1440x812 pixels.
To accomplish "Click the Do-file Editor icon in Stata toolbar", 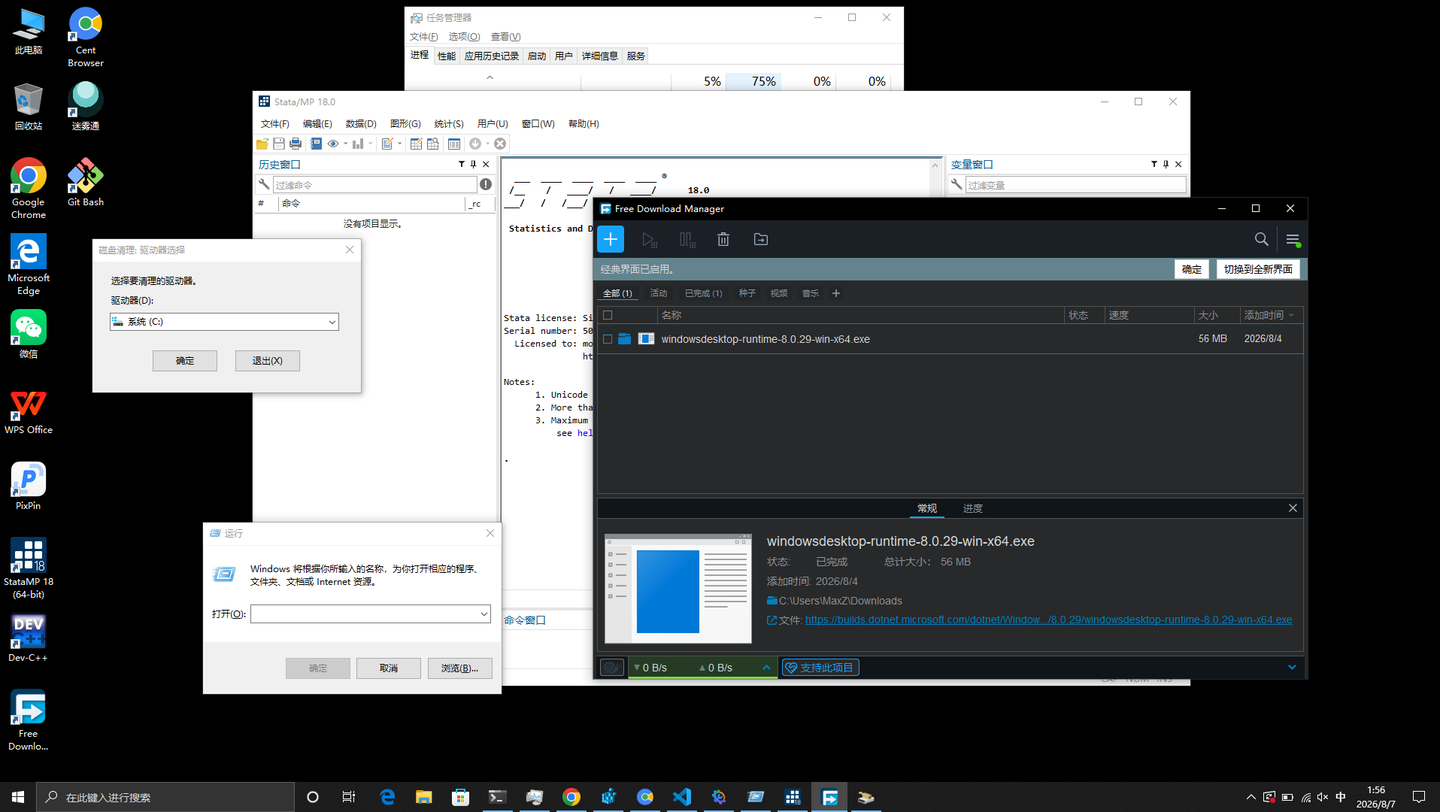I will (387, 144).
